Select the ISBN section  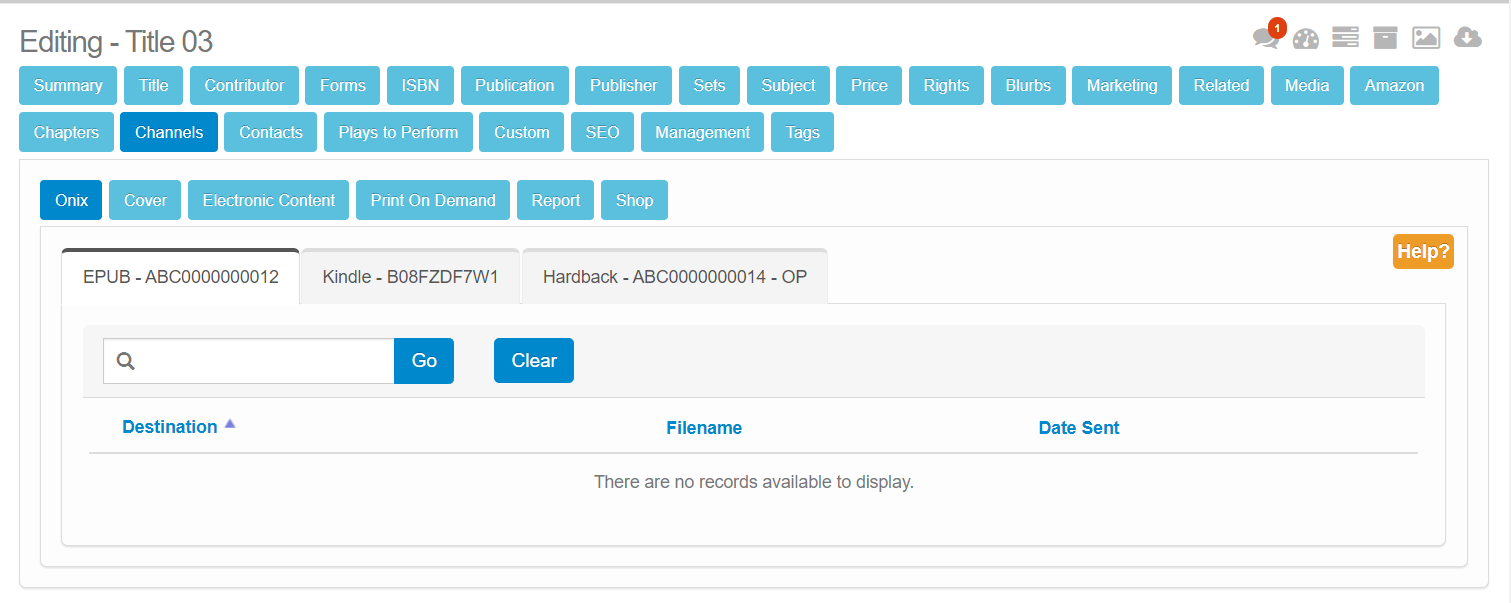point(420,85)
